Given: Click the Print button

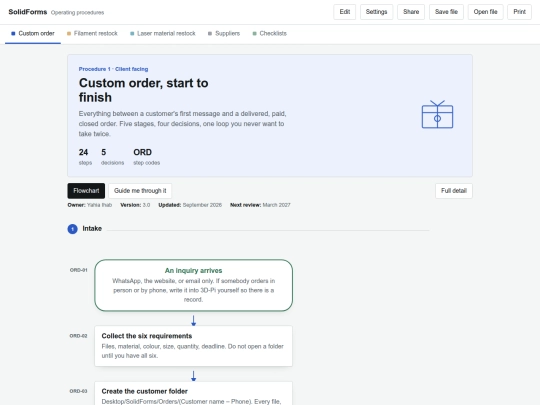Looking at the screenshot, I should tap(519, 12).
